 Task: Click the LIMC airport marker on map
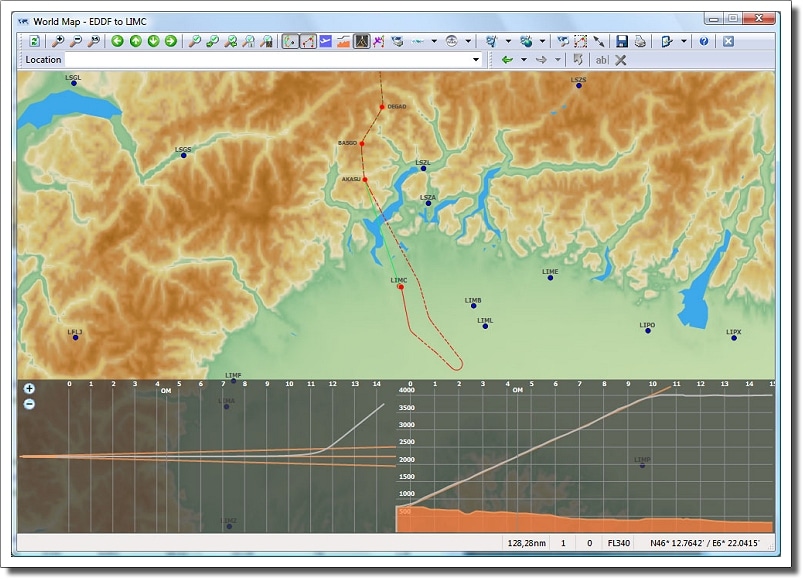coord(399,286)
